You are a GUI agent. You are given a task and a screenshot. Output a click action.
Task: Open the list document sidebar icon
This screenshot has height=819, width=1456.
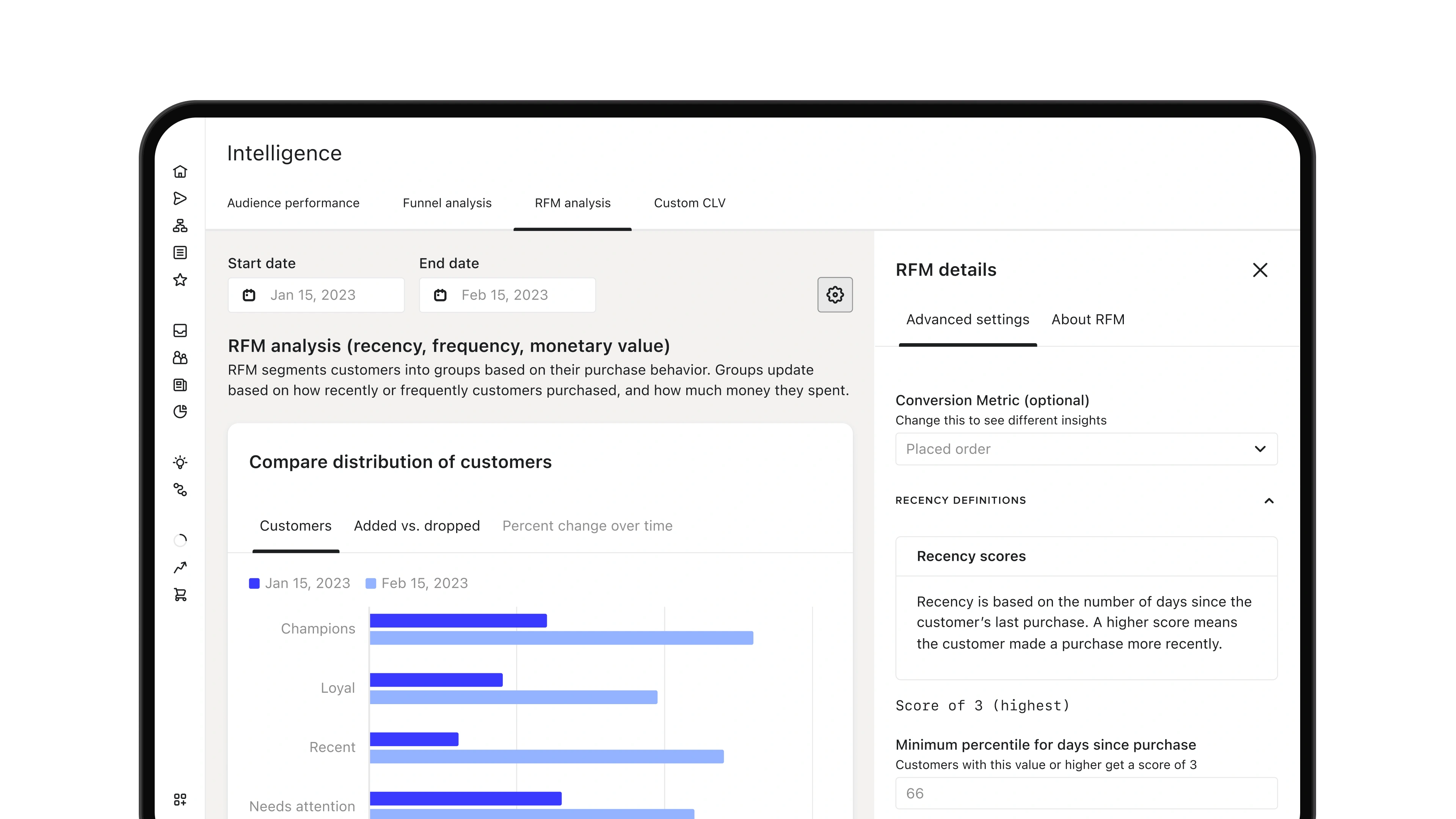pyautogui.click(x=180, y=253)
